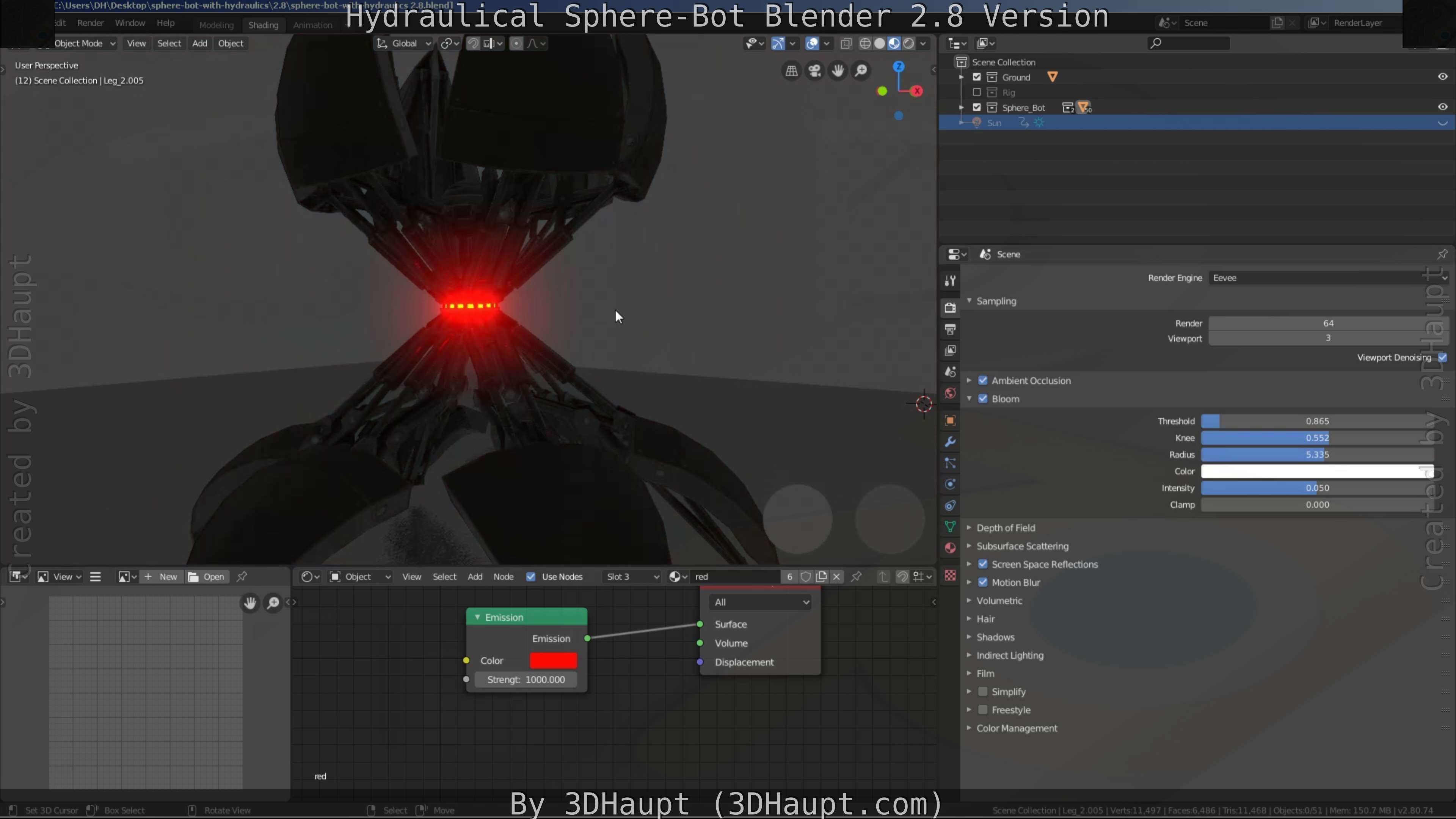Open the Global transform orientation dropdown
The height and width of the screenshot is (819, 1456).
click(403, 44)
